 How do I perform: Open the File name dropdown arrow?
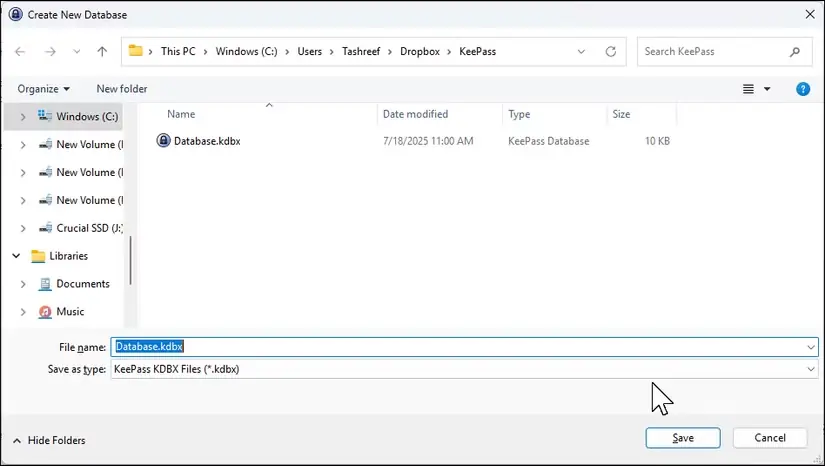pyautogui.click(x=811, y=347)
